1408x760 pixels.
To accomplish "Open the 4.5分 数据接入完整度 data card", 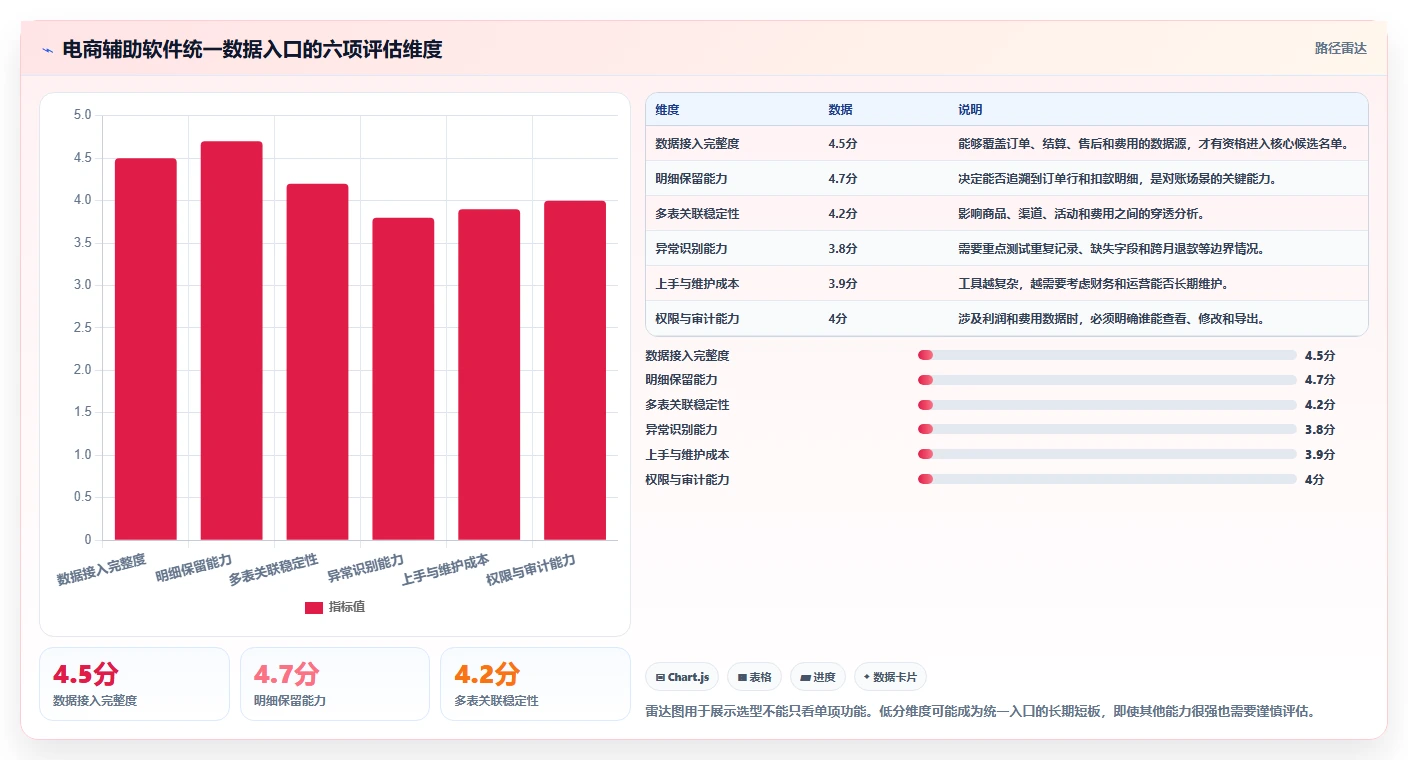I will pyautogui.click(x=134, y=684).
